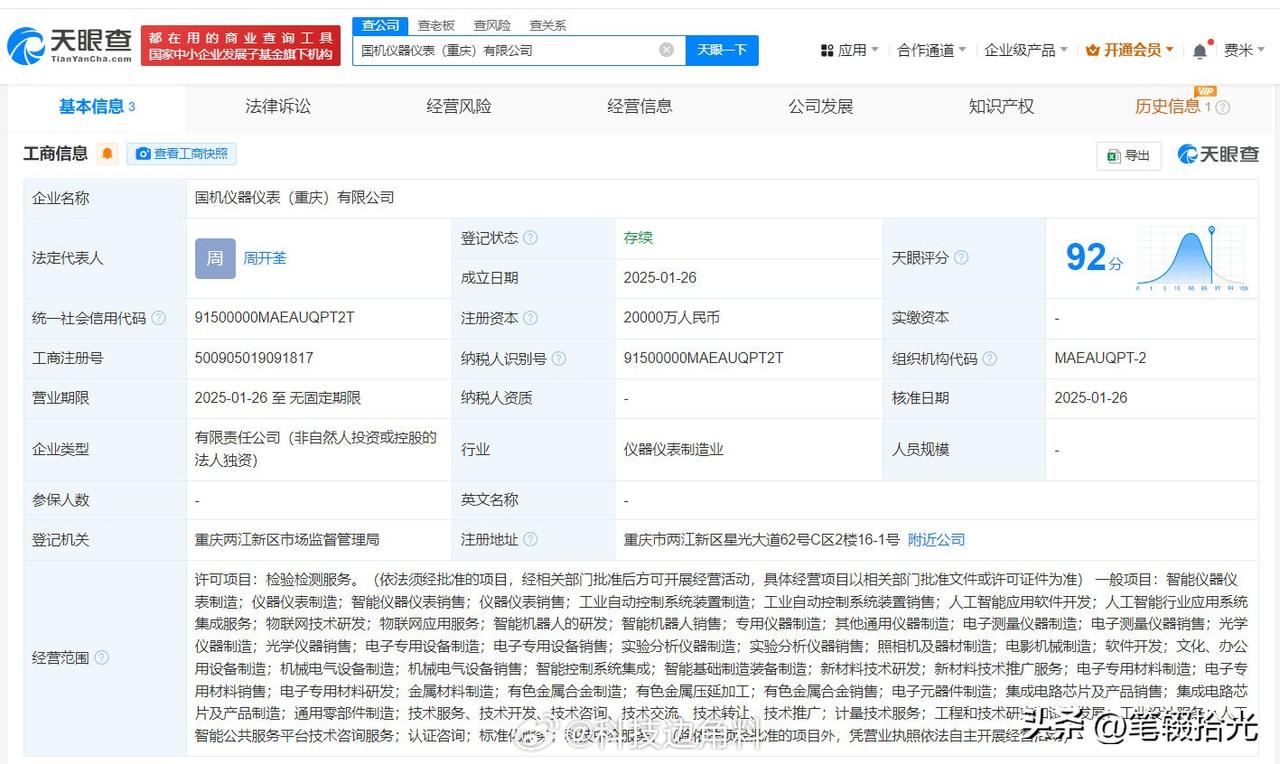
Task: Click the help icon next to 注册地址
Action: coord(530,540)
